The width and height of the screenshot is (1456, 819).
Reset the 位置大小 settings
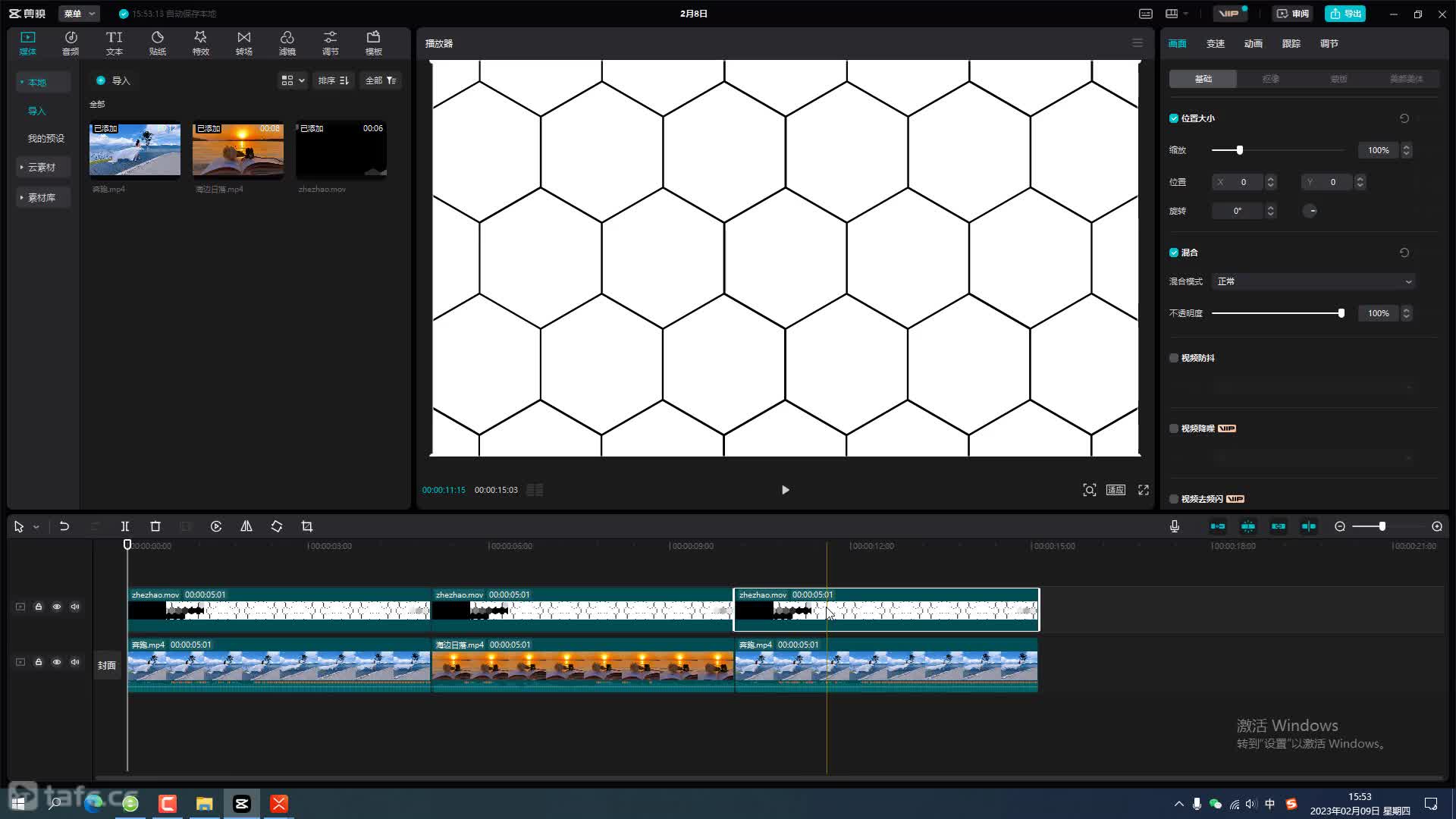pos(1404,118)
